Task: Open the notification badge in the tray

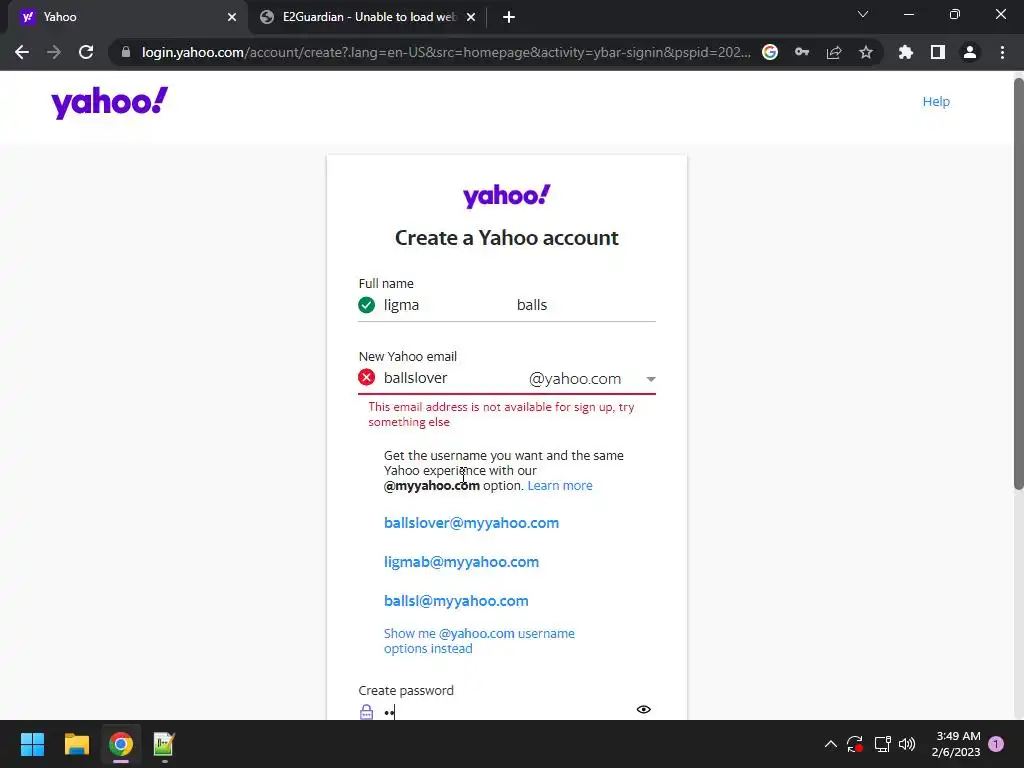Action: pos(996,744)
